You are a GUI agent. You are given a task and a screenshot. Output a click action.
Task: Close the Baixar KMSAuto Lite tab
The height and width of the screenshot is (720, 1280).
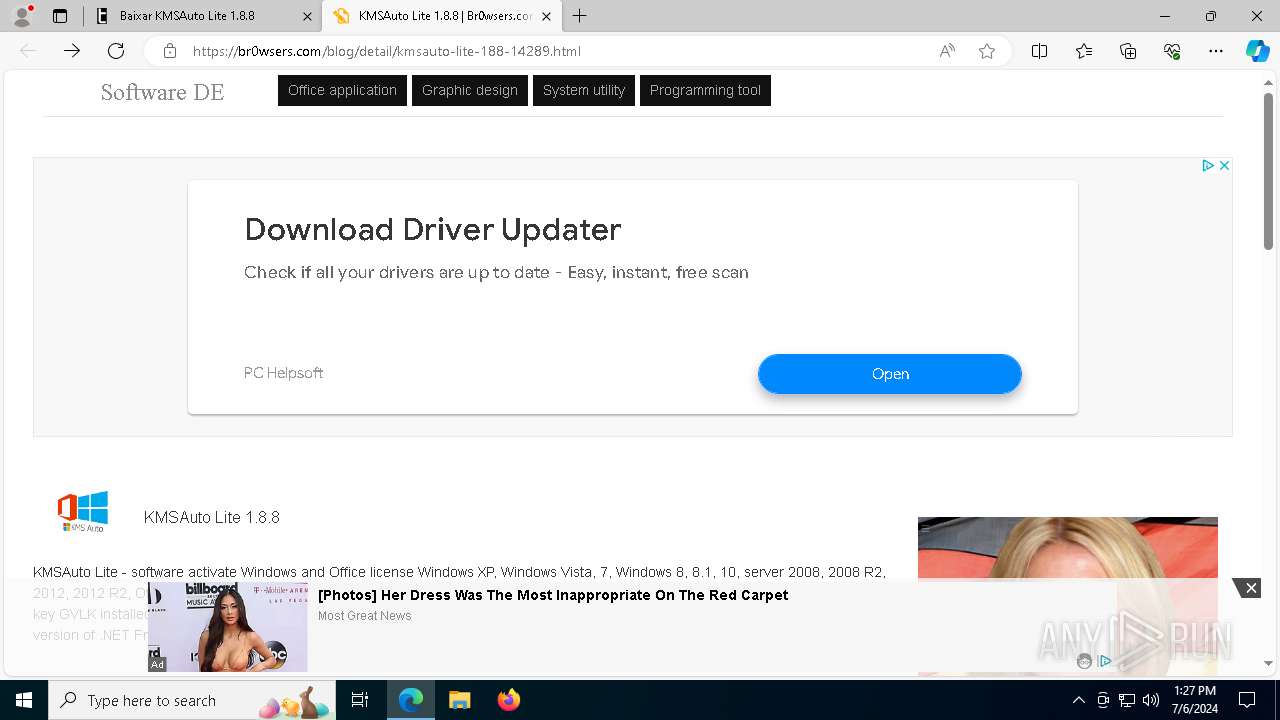pos(307,16)
